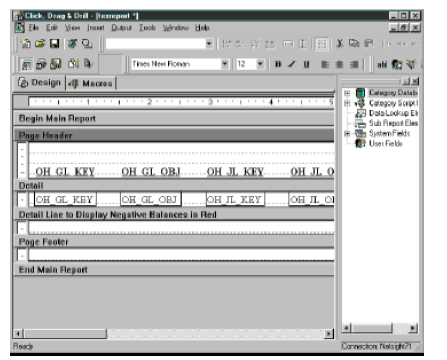Select OH_GL_OBJ label in Page Header
Screen dimensions: 447x360
pyautogui.click(x=151, y=172)
